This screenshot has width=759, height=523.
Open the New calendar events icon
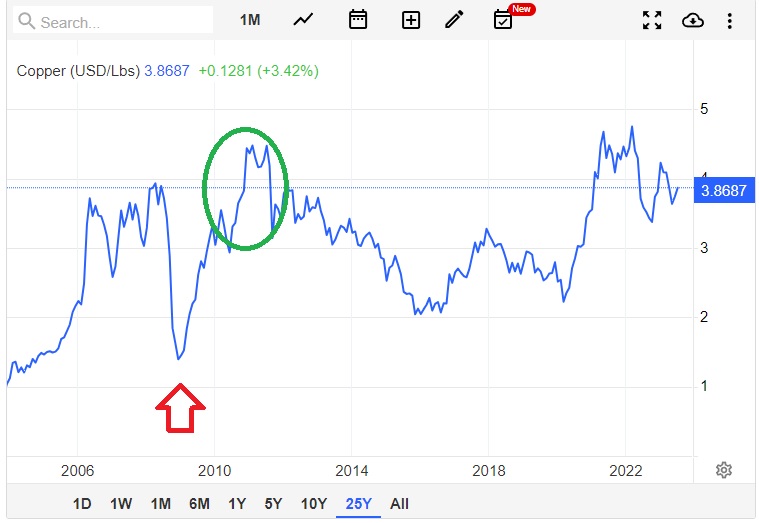point(504,20)
